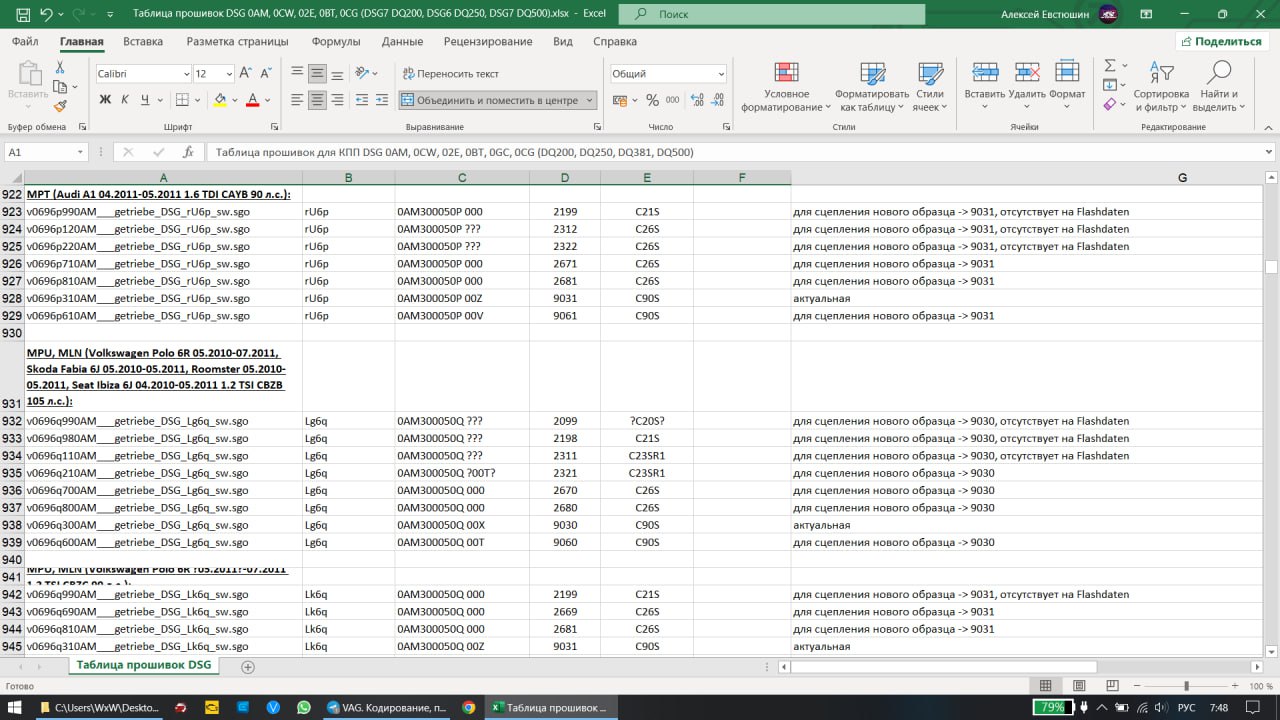Viewport: 1280px width, 720px height.
Task: Increase font size with larger A icon
Action: tap(247, 74)
